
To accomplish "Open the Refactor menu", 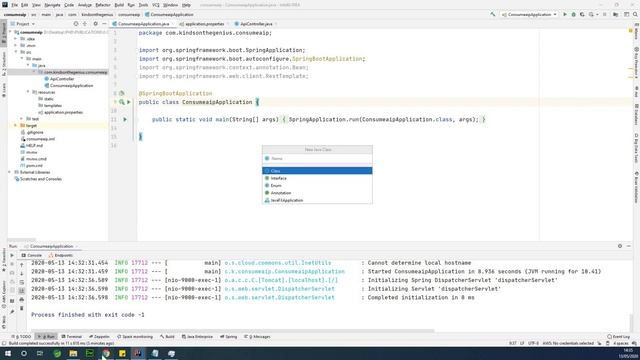I will point(103,5).
